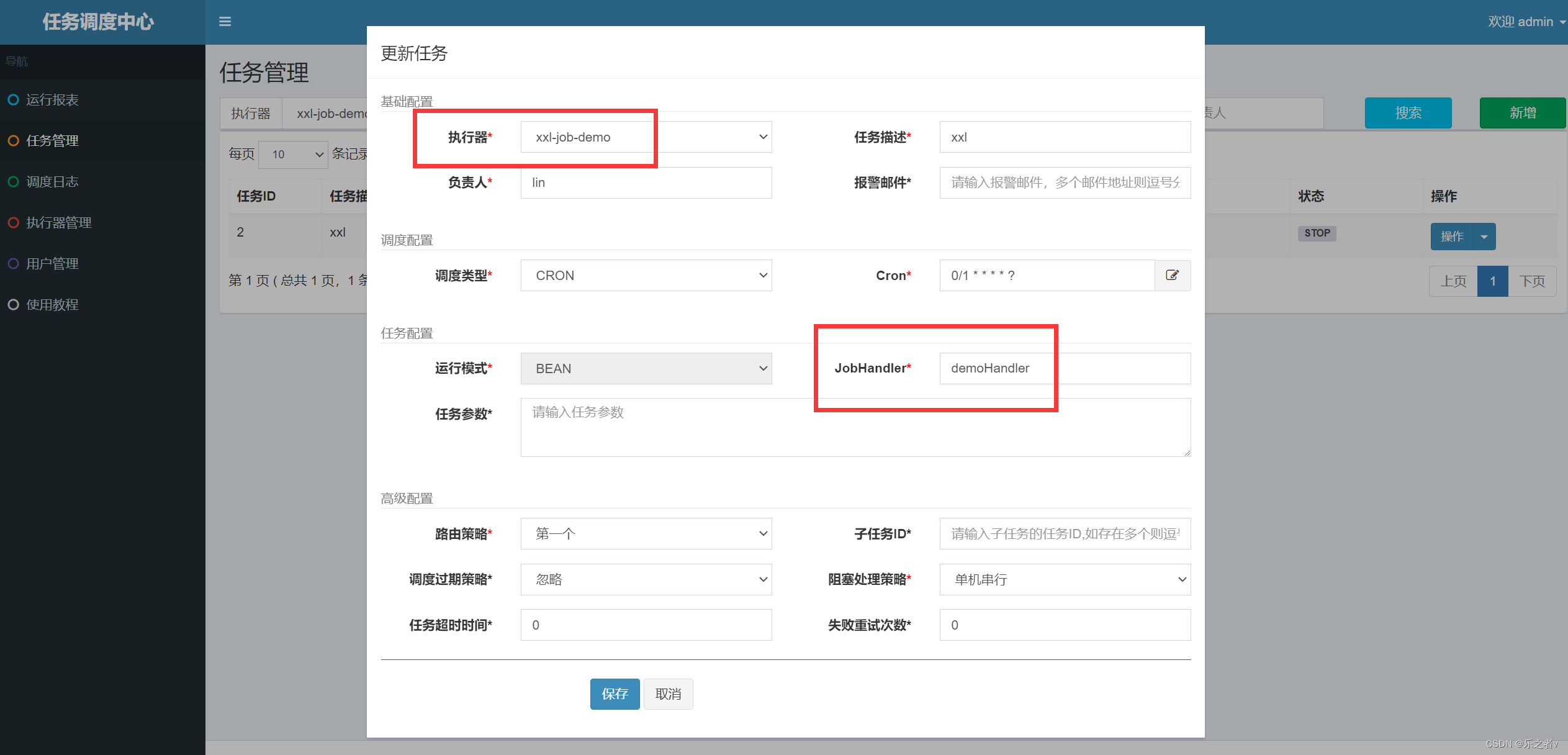This screenshot has height=755, width=1568.
Task: Open the 操作 caret dropdown arrow
Action: pos(1484,237)
